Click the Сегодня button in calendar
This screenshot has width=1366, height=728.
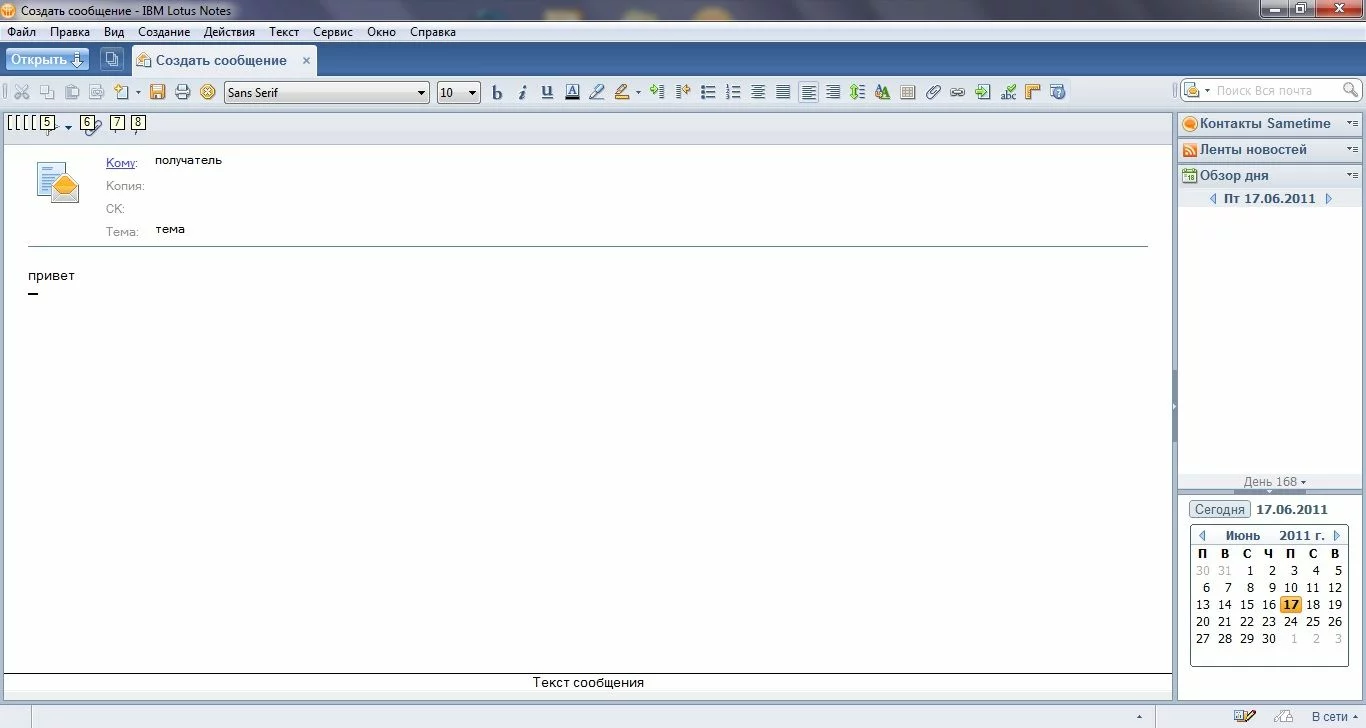click(1219, 509)
